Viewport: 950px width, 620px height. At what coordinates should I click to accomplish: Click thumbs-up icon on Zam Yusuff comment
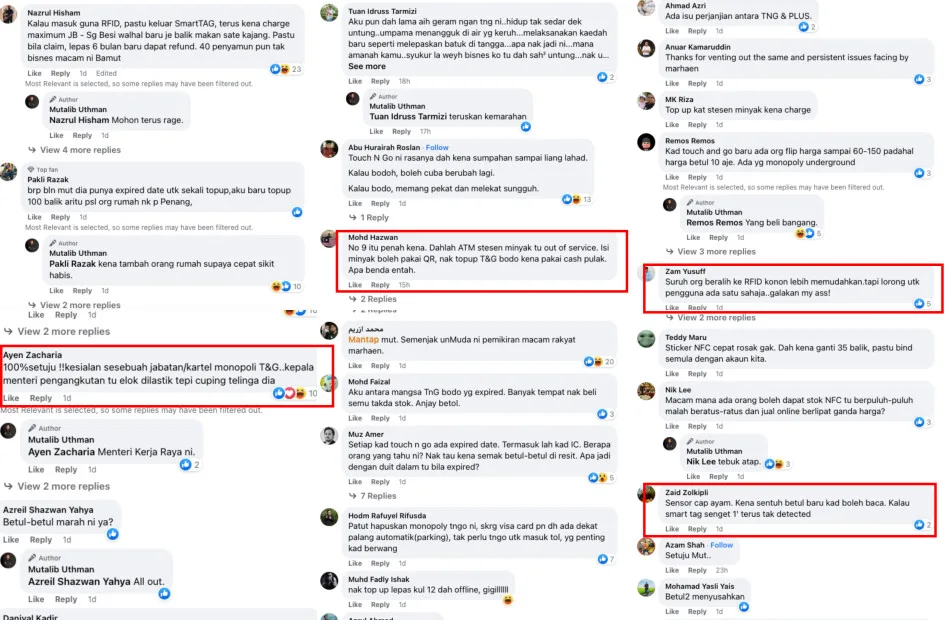(x=919, y=303)
